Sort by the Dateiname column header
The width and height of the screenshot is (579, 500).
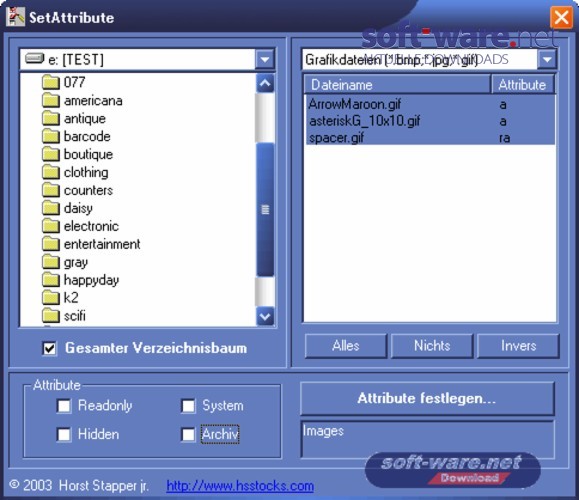(x=397, y=85)
